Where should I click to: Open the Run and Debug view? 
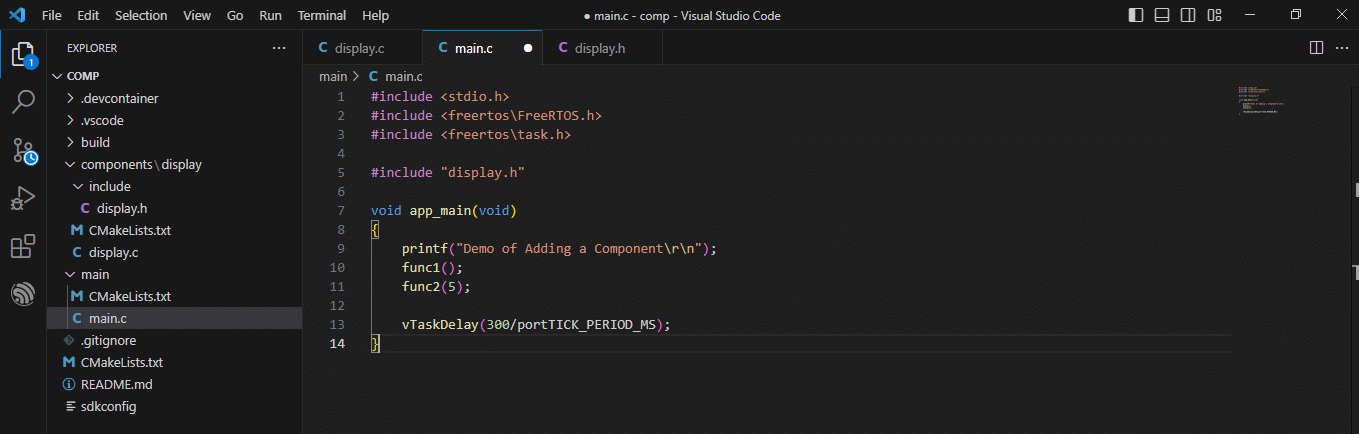(x=23, y=199)
